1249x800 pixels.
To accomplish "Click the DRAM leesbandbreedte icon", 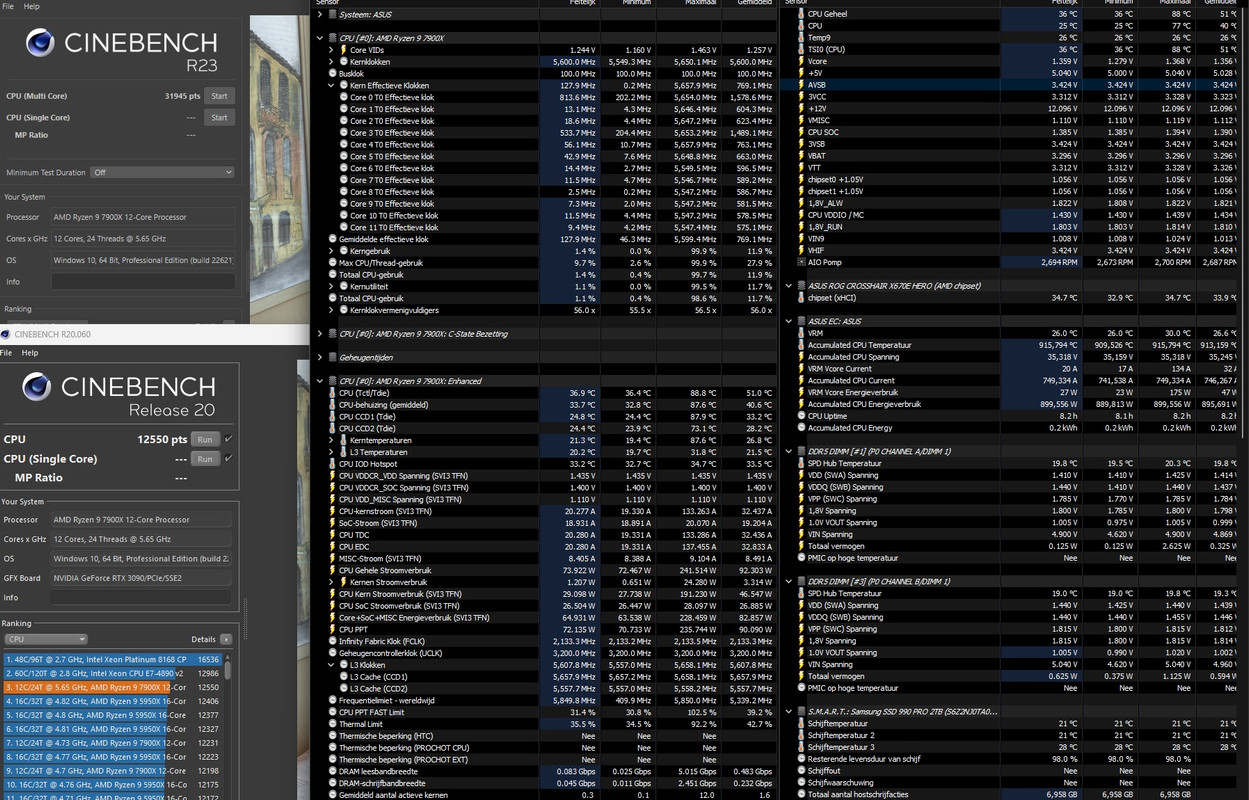I will 332,771.
